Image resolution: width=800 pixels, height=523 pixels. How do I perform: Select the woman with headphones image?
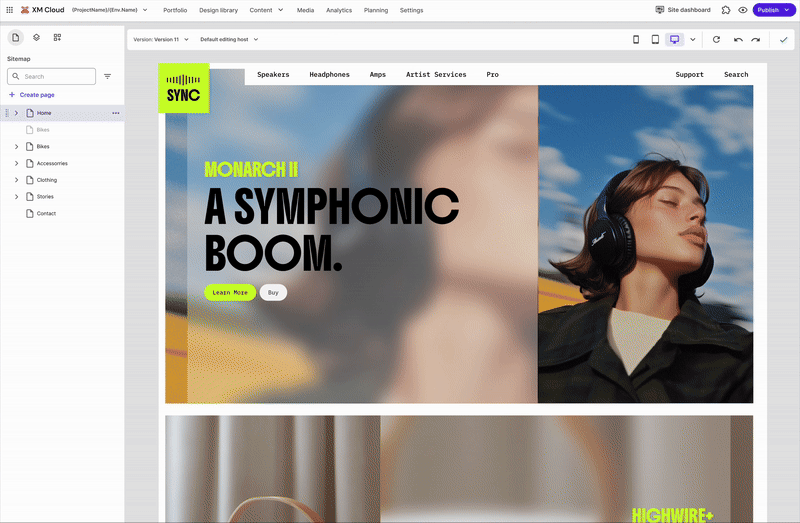point(645,244)
